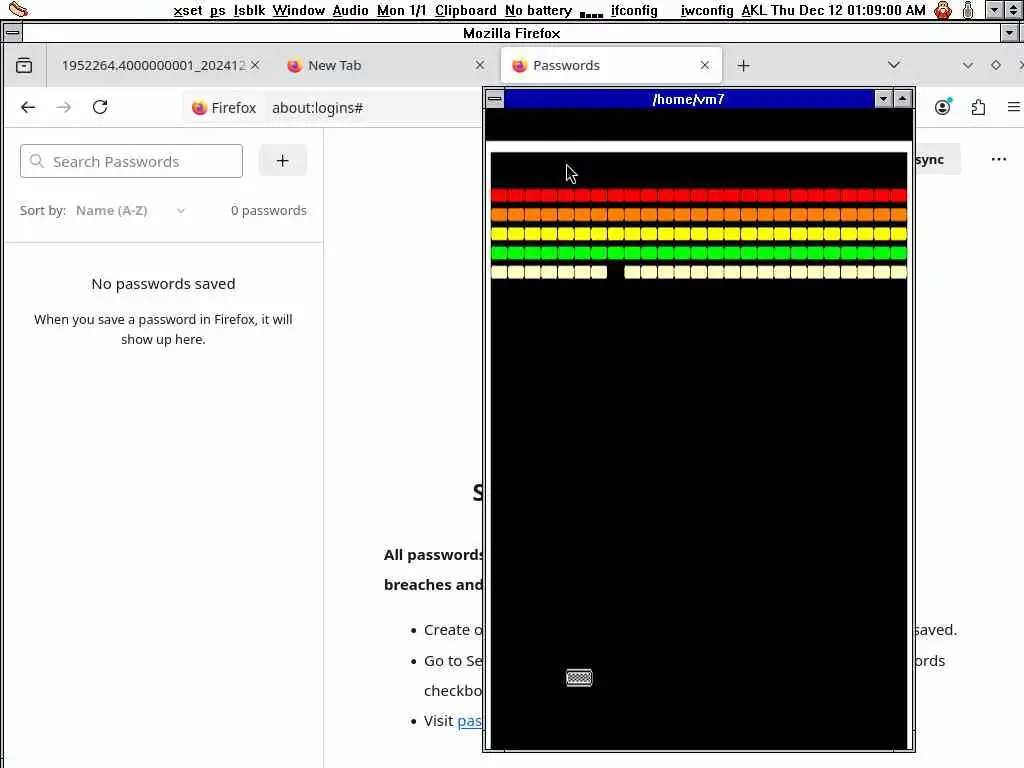The image size is (1024, 768).
Task: Open the Audio menu
Action: click(350, 10)
